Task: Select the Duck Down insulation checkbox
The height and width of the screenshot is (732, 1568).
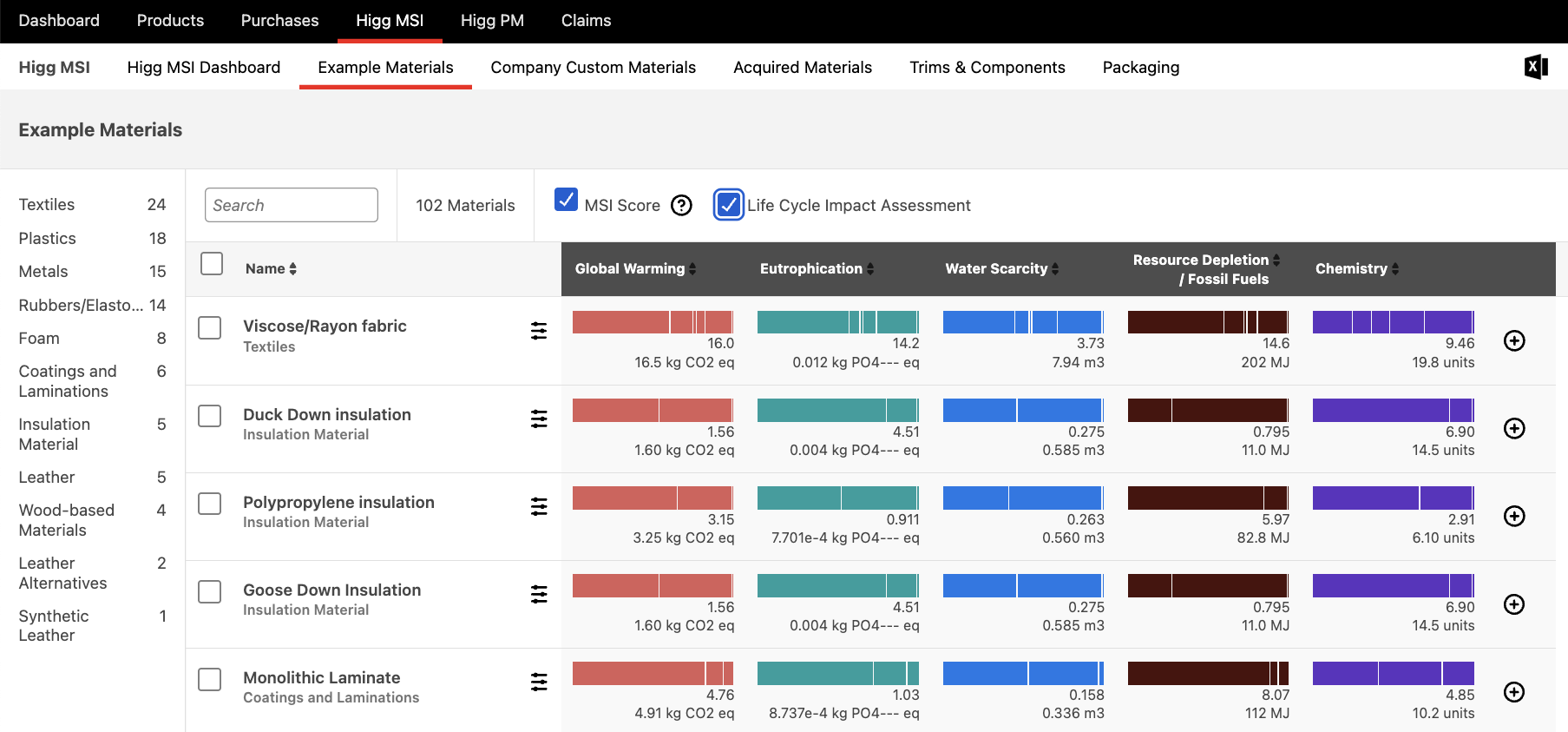Action: tap(209, 415)
